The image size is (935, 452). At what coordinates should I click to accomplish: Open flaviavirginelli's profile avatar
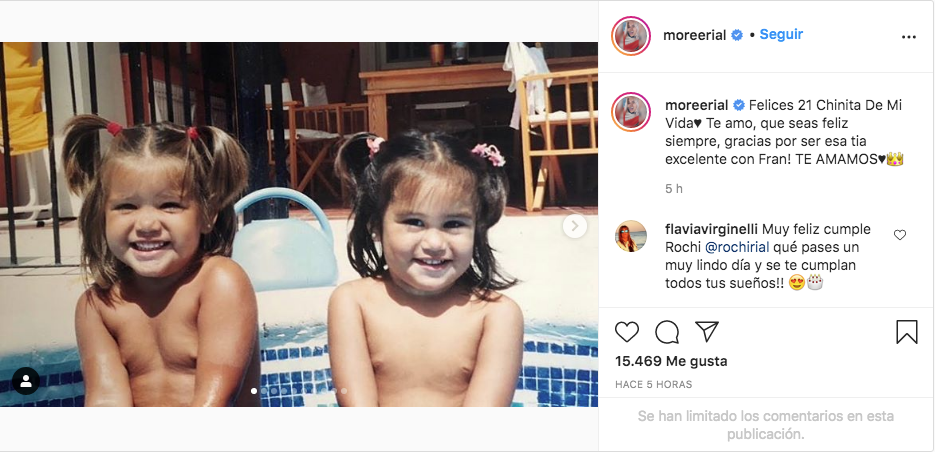pos(630,236)
